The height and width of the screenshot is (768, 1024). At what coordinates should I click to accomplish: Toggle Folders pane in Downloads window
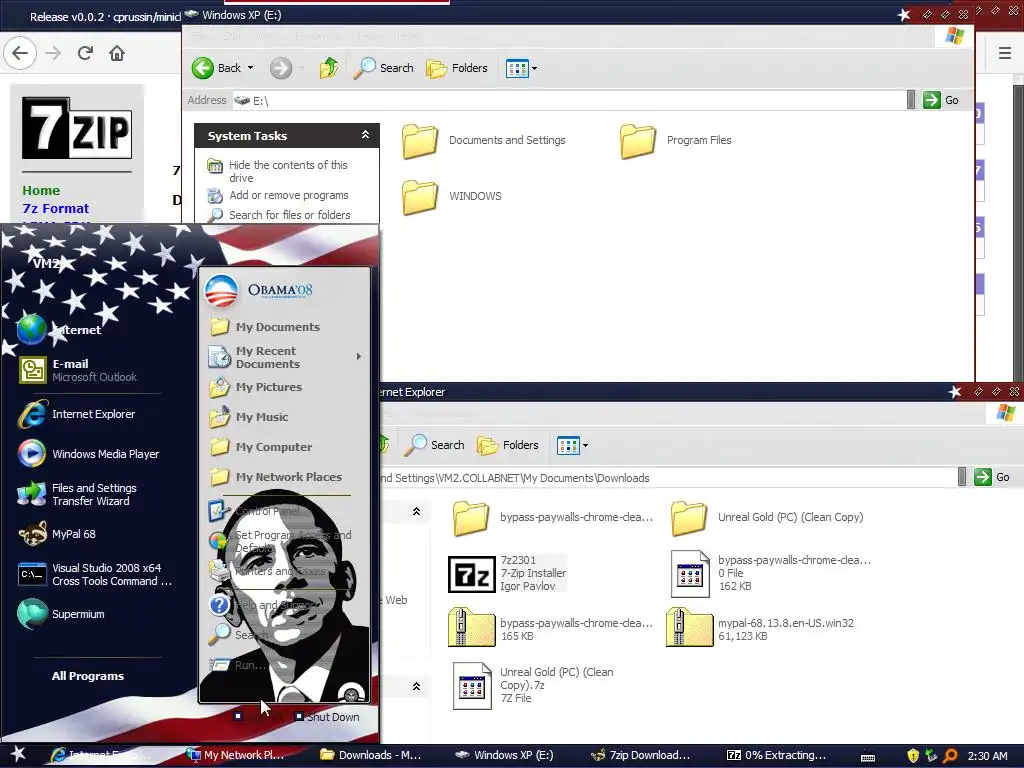tap(507, 445)
